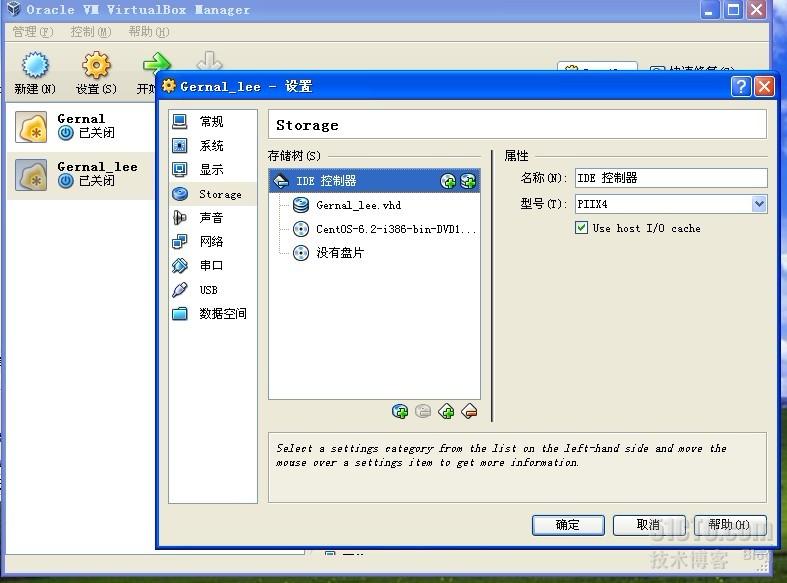Minimize the VirtualBox Manager window
The height and width of the screenshot is (583, 787).
pos(709,10)
